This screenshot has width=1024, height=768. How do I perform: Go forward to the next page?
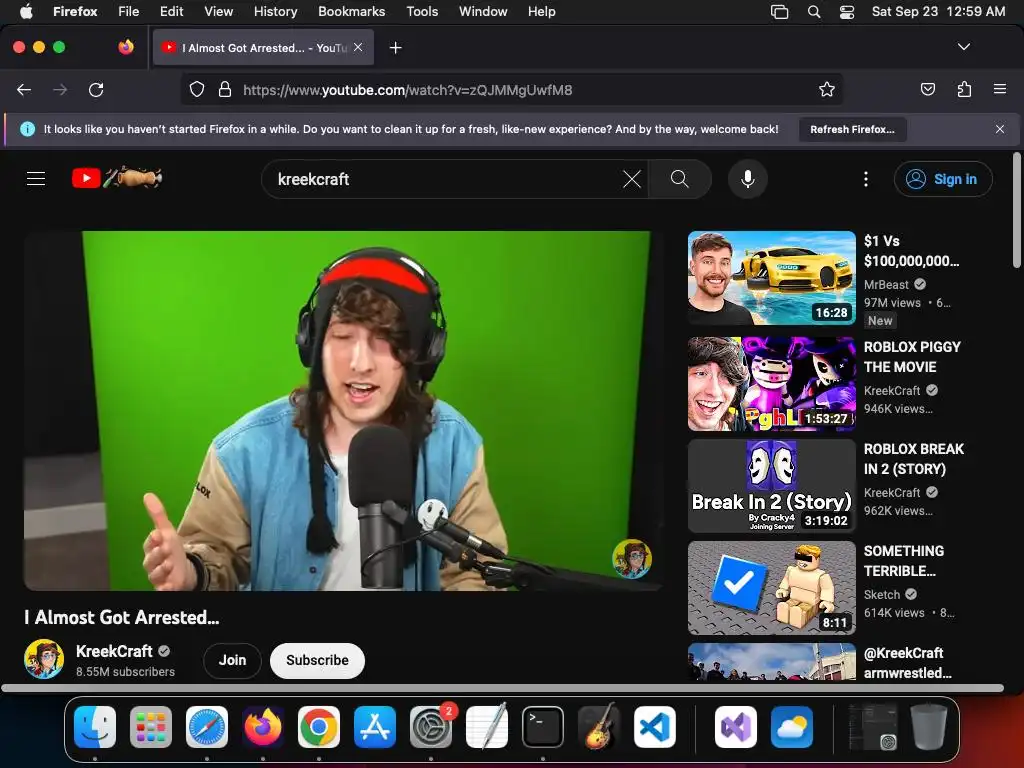coord(60,90)
